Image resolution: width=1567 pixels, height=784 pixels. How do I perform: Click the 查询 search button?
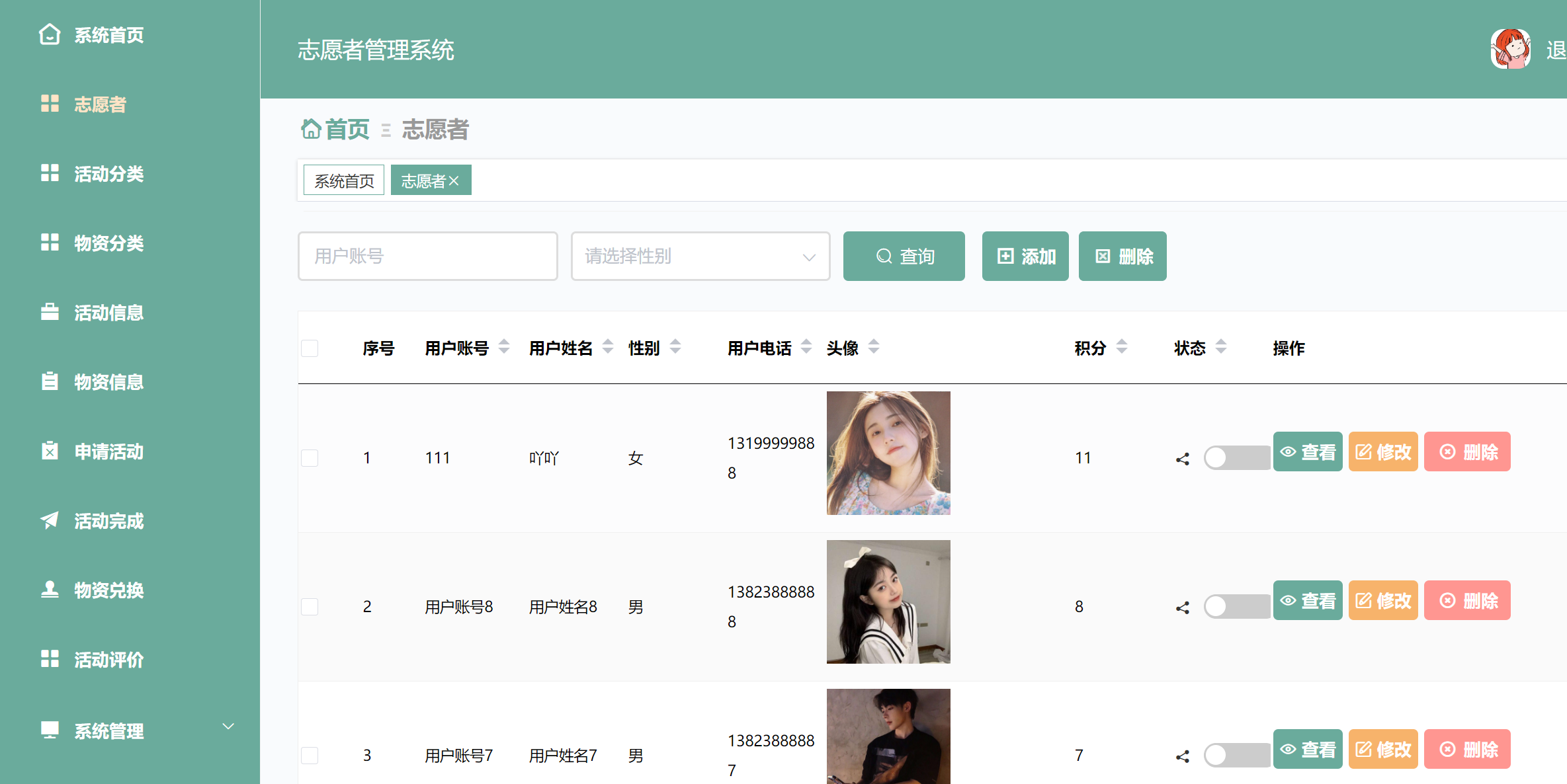coord(904,256)
